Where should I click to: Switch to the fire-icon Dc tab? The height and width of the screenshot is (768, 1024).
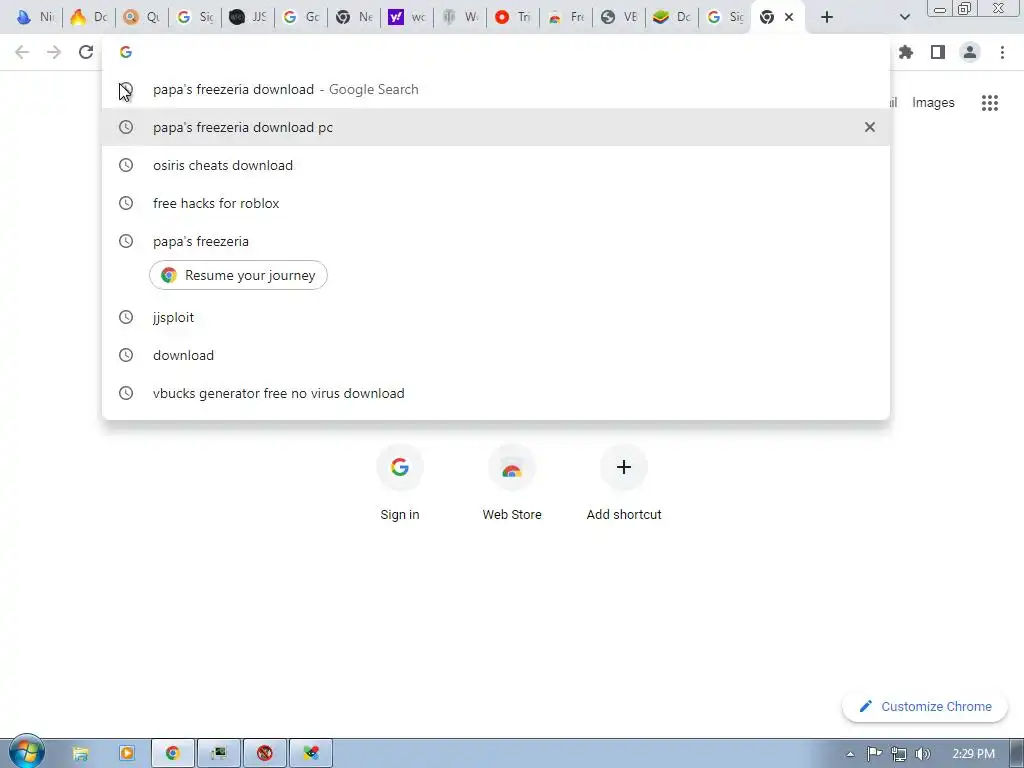point(89,17)
